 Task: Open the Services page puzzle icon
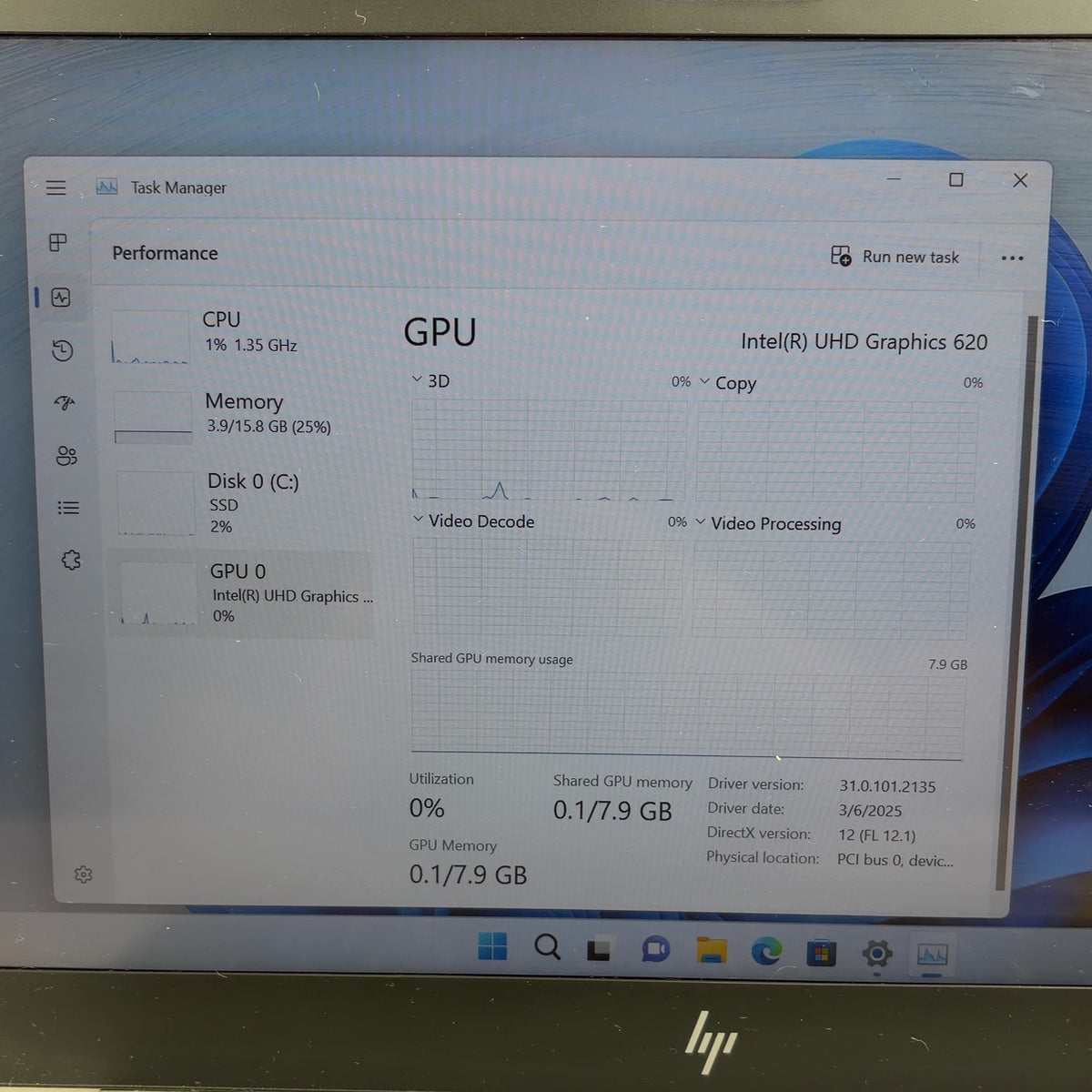(71, 560)
